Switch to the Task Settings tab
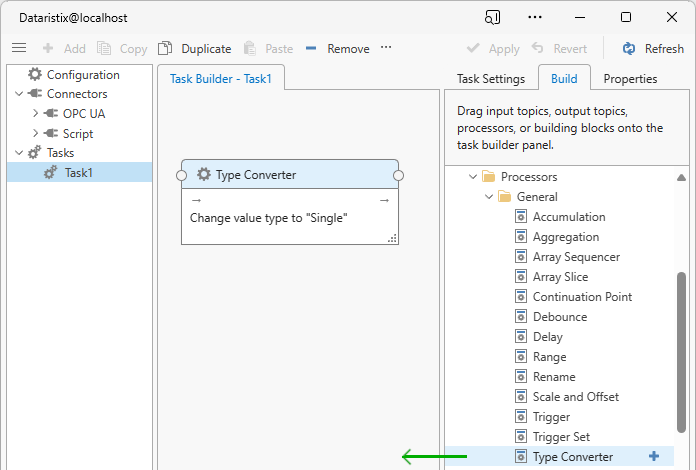This screenshot has height=470, width=696. point(491,79)
